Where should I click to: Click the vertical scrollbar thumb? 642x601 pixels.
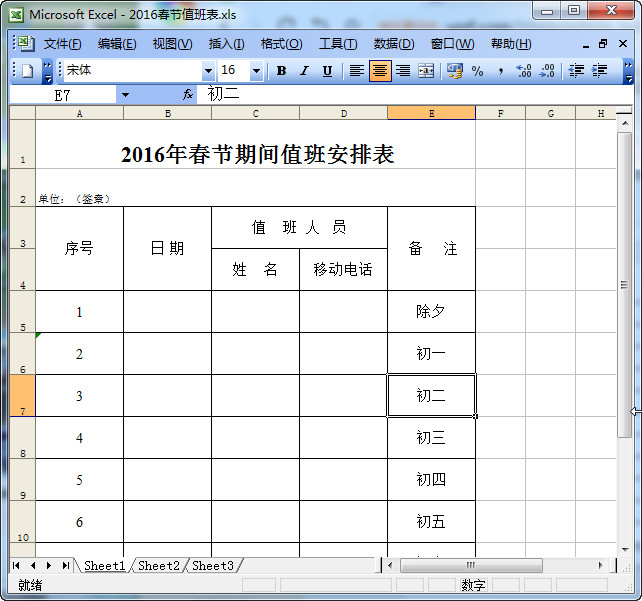625,285
